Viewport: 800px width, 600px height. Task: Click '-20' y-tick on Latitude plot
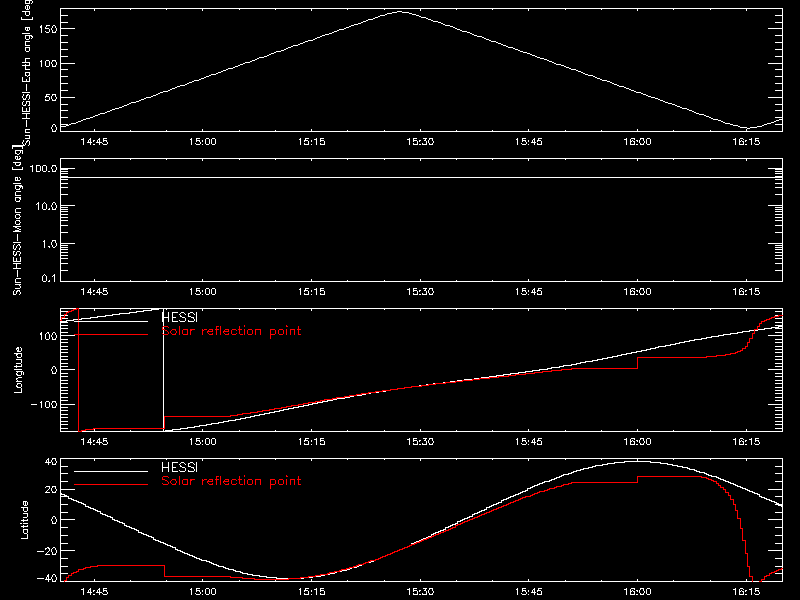coord(47,551)
